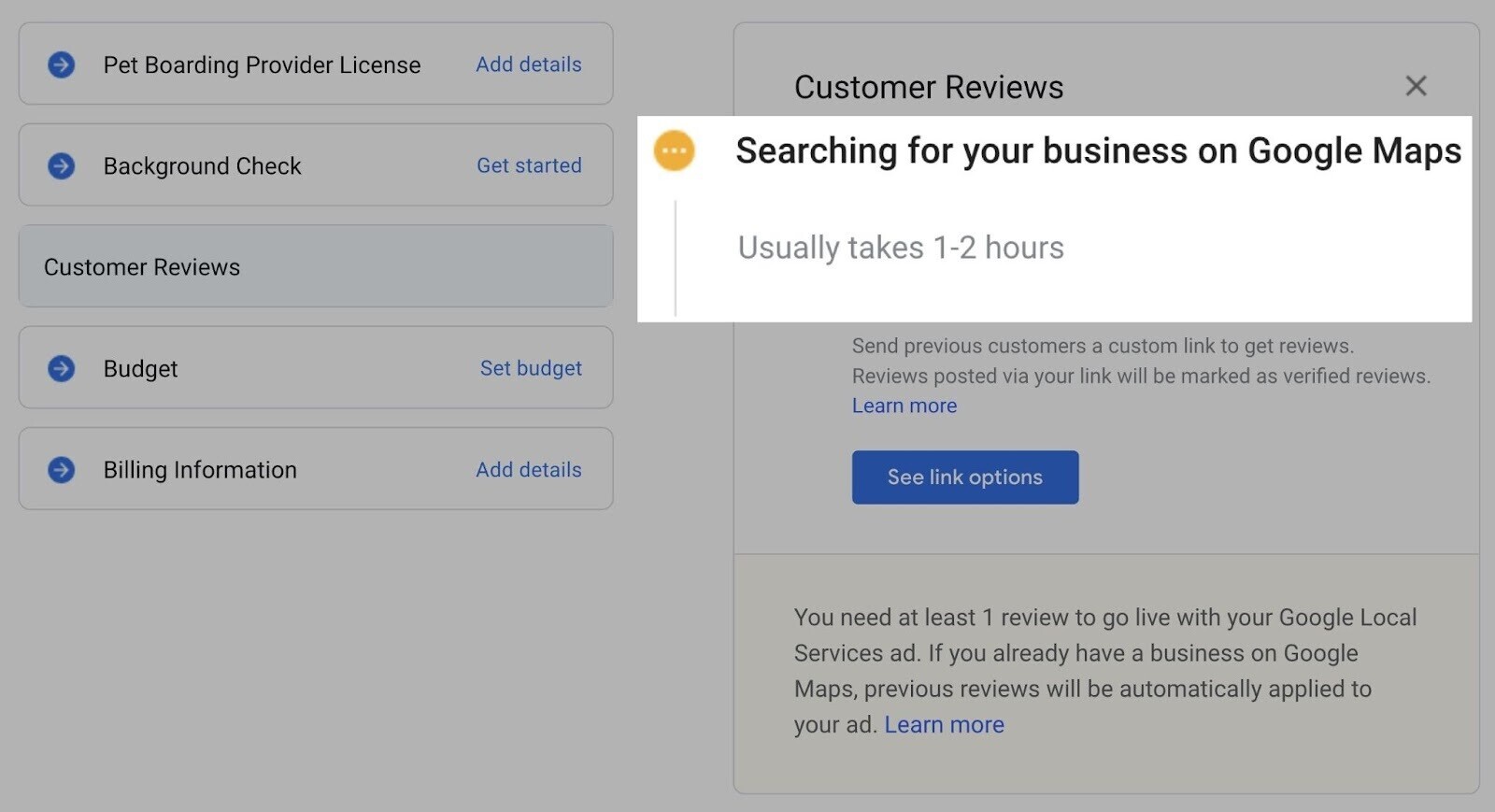Add details for Billing Information
1495x812 pixels.
point(529,469)
